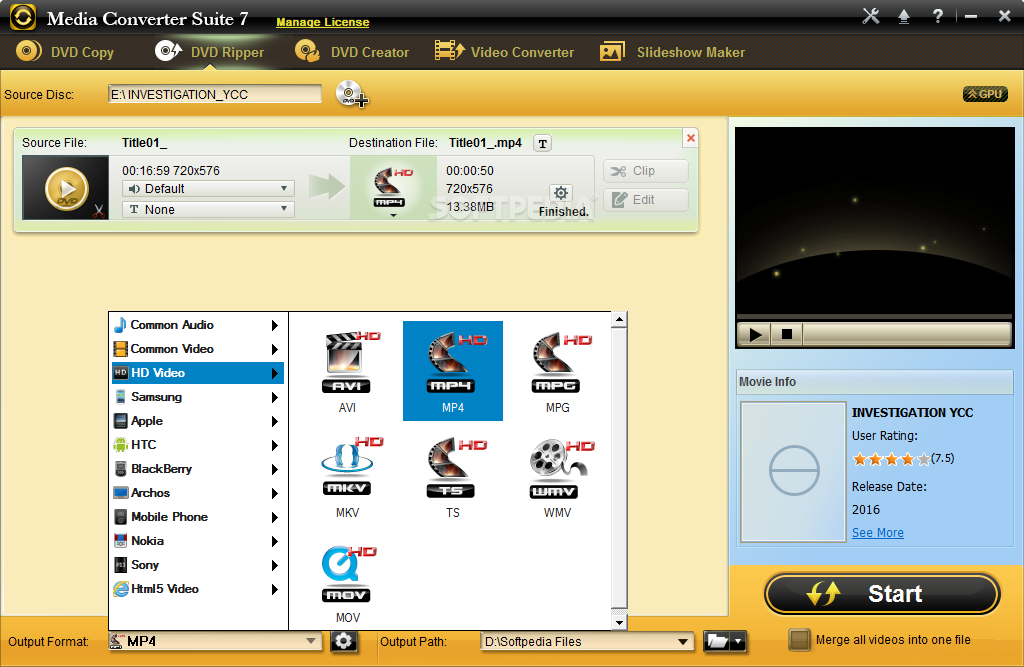
Task: Open the audio track Default dropdown
Action: tap(208, 189)
